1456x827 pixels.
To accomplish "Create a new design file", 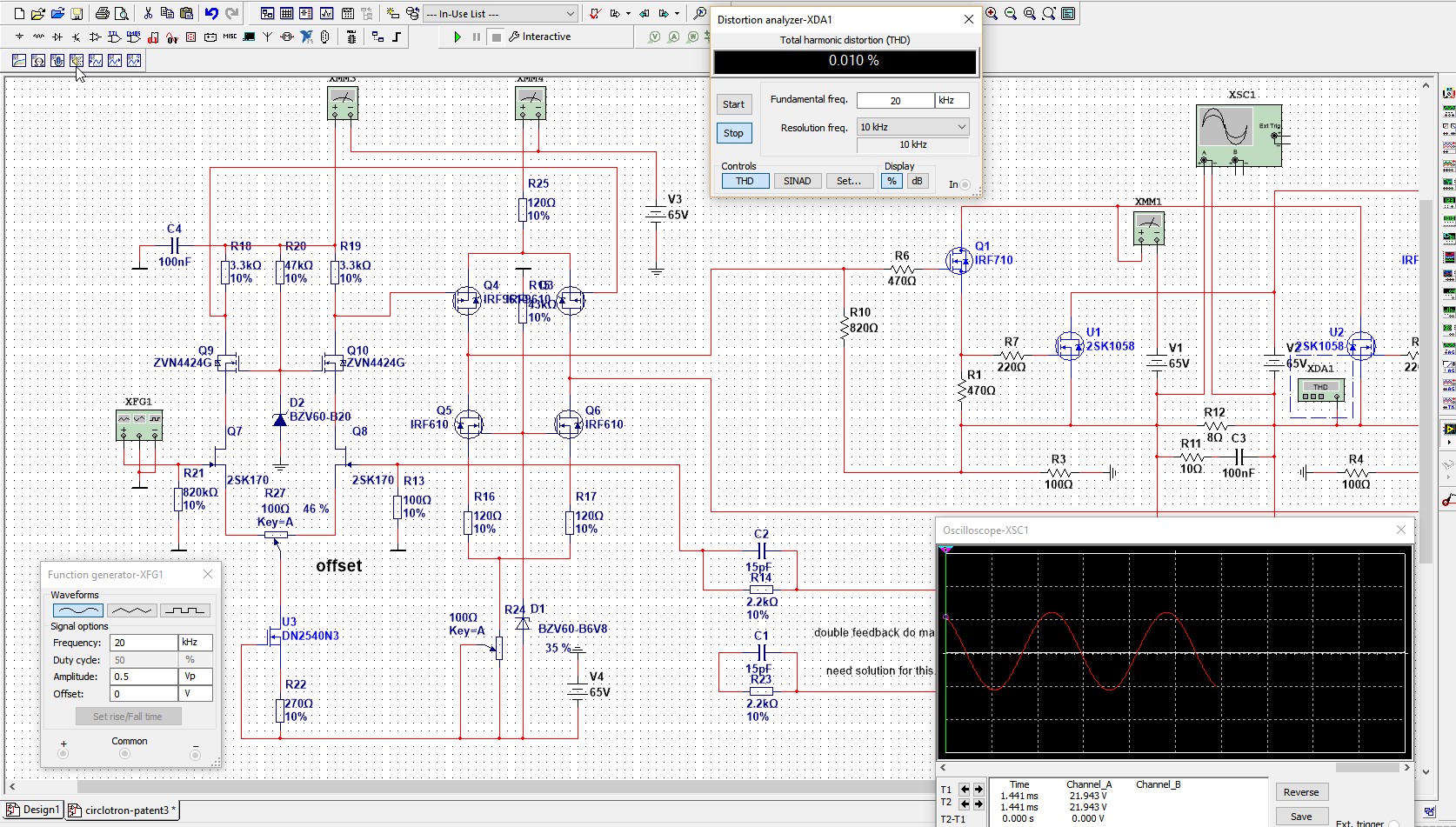I will click(18, 13).
